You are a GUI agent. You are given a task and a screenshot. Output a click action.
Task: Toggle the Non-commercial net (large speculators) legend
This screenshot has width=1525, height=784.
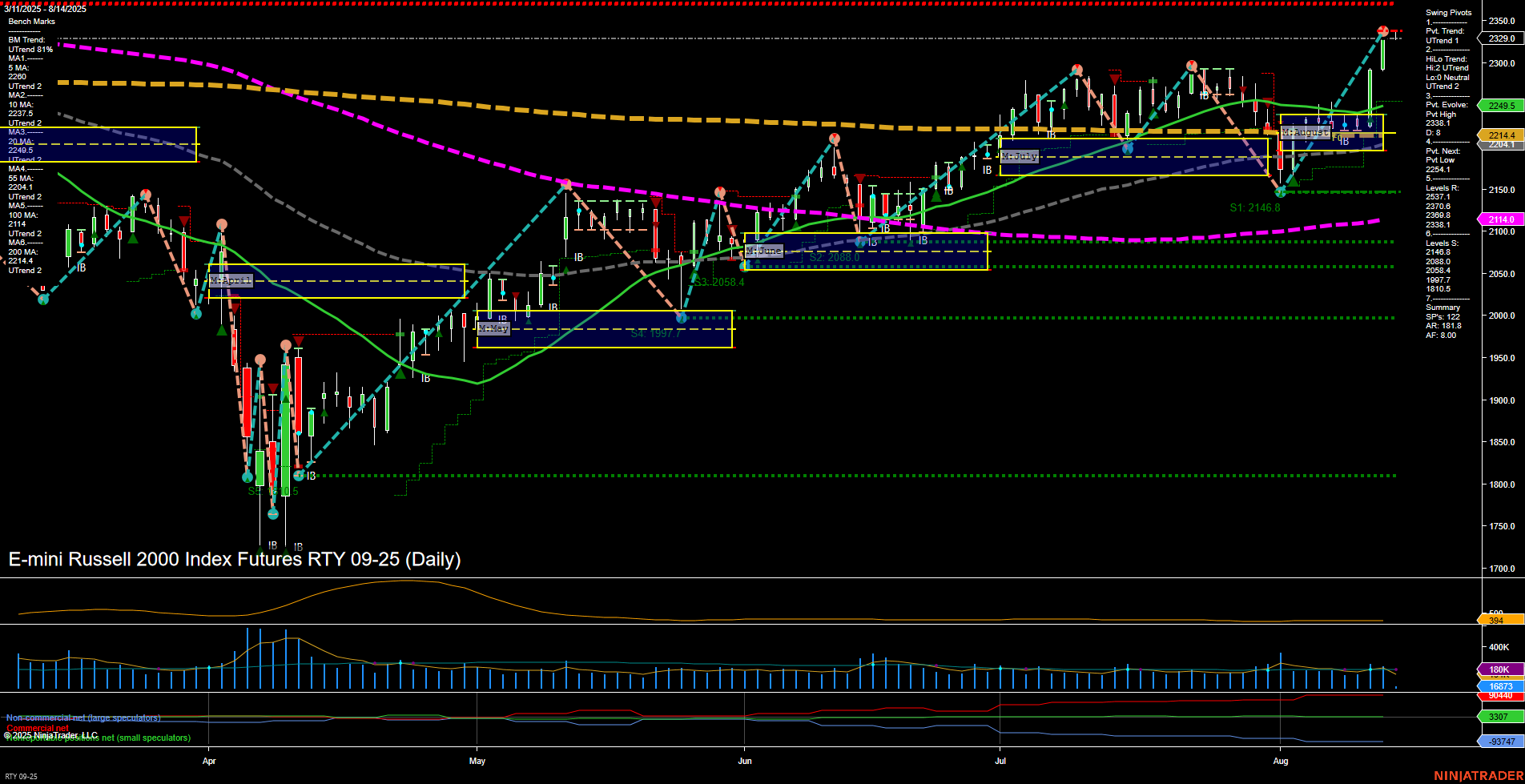pos(82,718)
